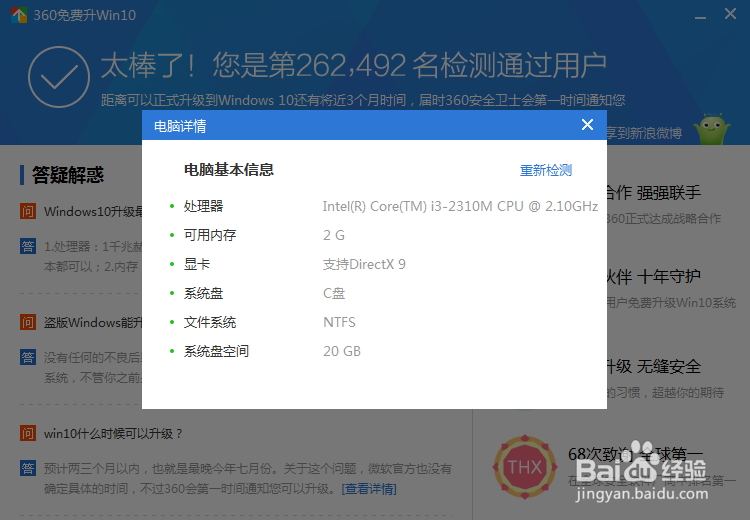Select the 支持DirectX 9 value
The height and width of the screenshot is (520, 750).
coord(364,264)
